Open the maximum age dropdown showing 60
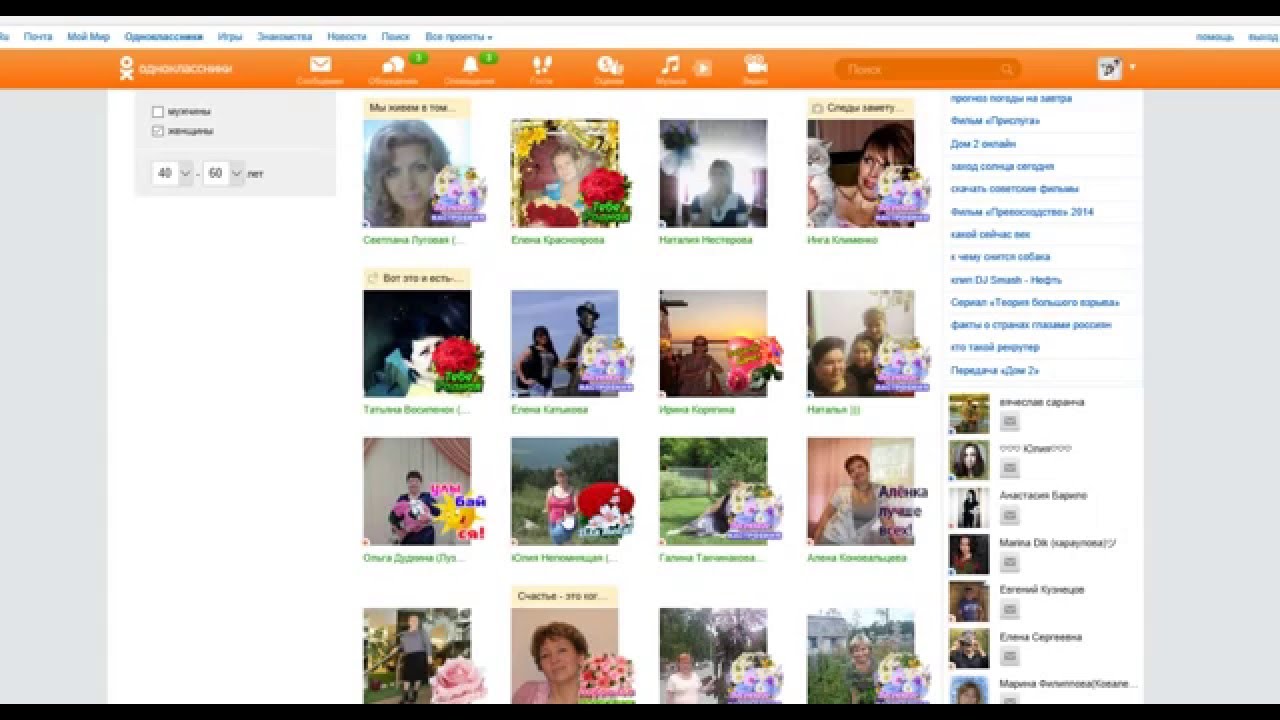 click(x=223, y=173)
